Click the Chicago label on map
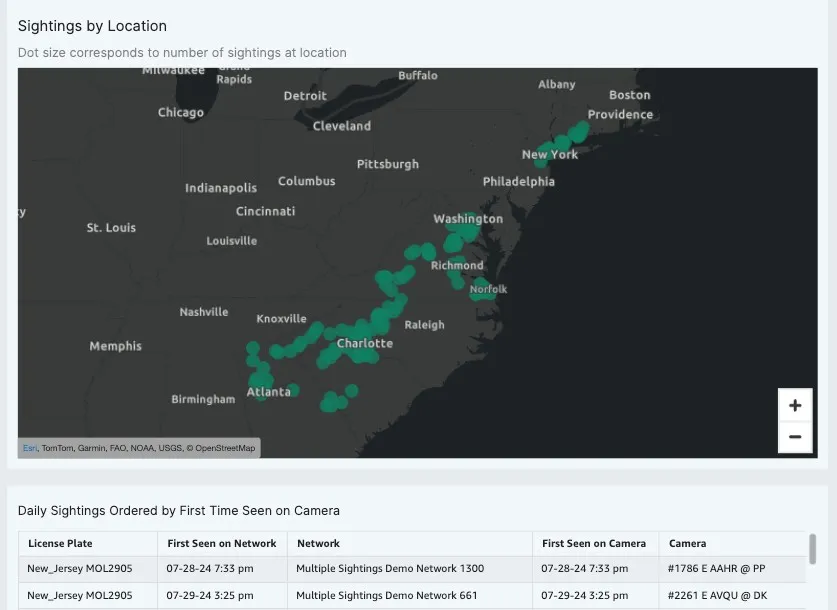This screenshot has width=837, height=610. point(180,113)
